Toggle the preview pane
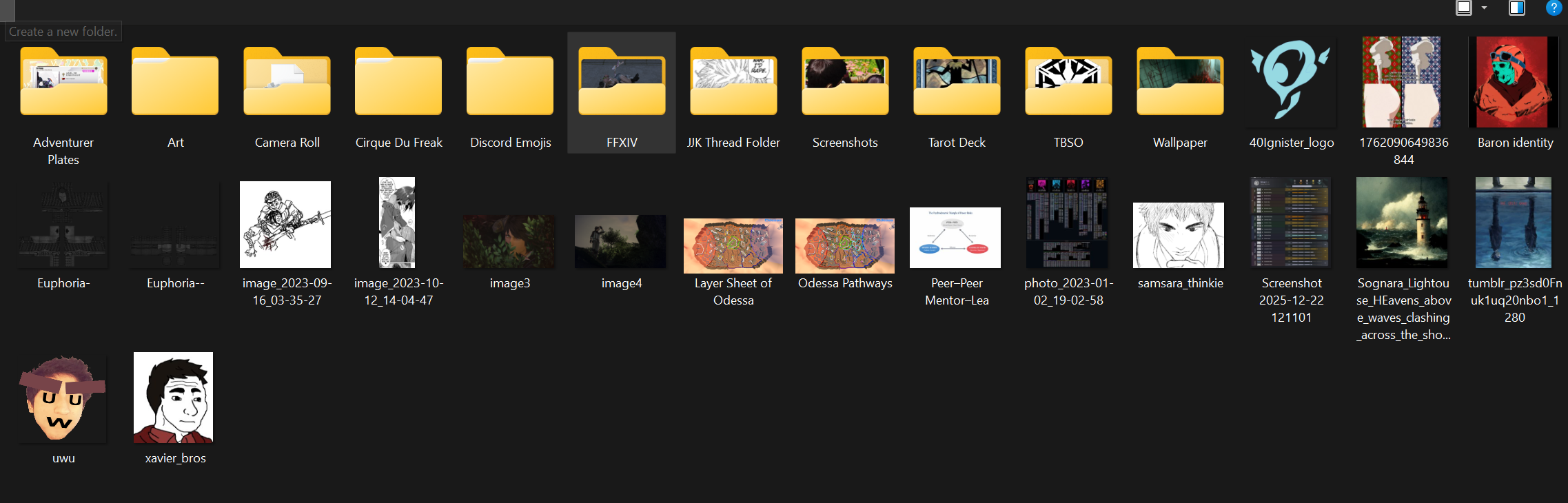This screenshot has width=1568, height=503. [x=1517, y=8]
